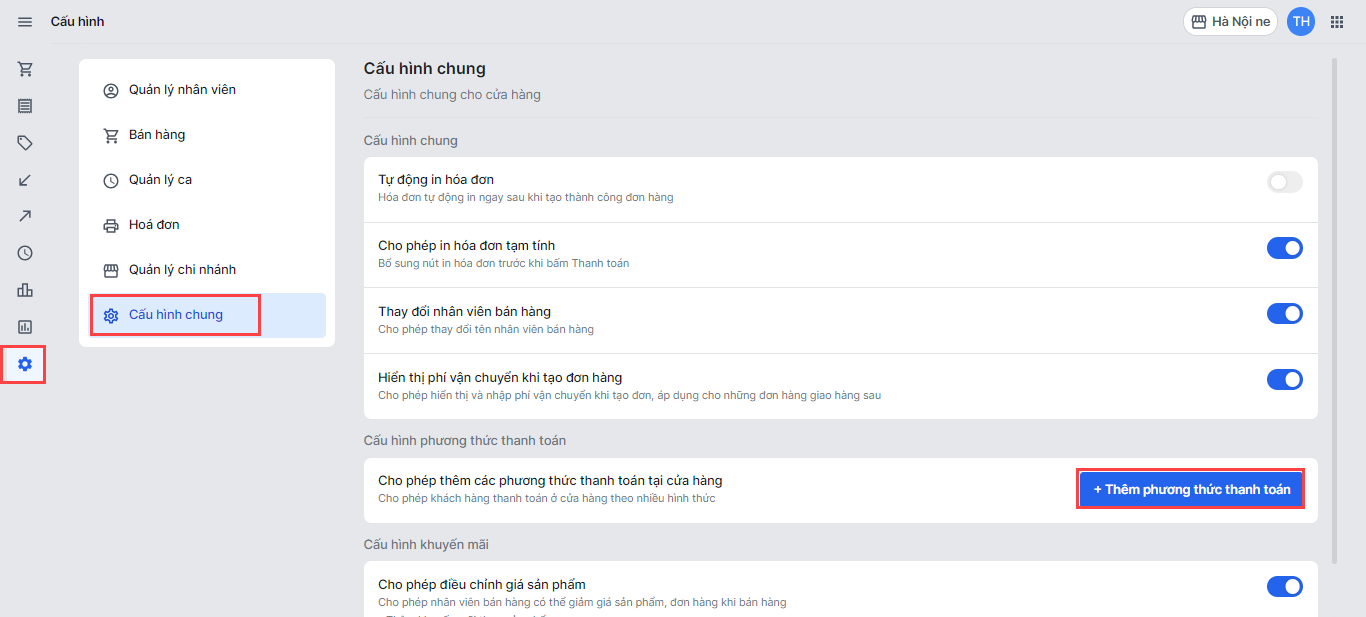This screenshot has height=617, width=1366.
Task: Turn off Hiển thị phí vận chuyển toggle
Action: pyautogui.click(x=1284, y=380)
